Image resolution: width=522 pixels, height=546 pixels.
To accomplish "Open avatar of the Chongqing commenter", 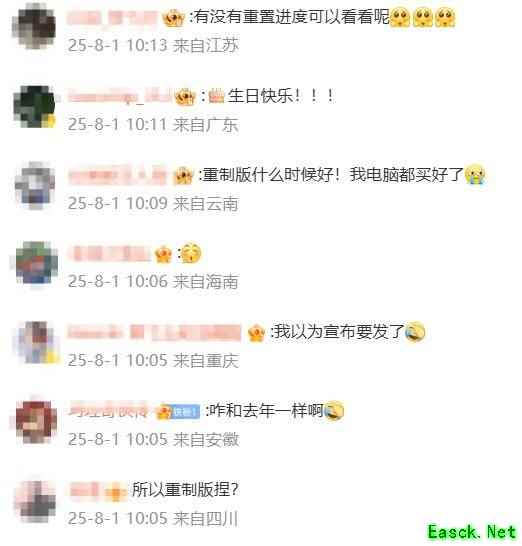I will click(x=36, y=342).
